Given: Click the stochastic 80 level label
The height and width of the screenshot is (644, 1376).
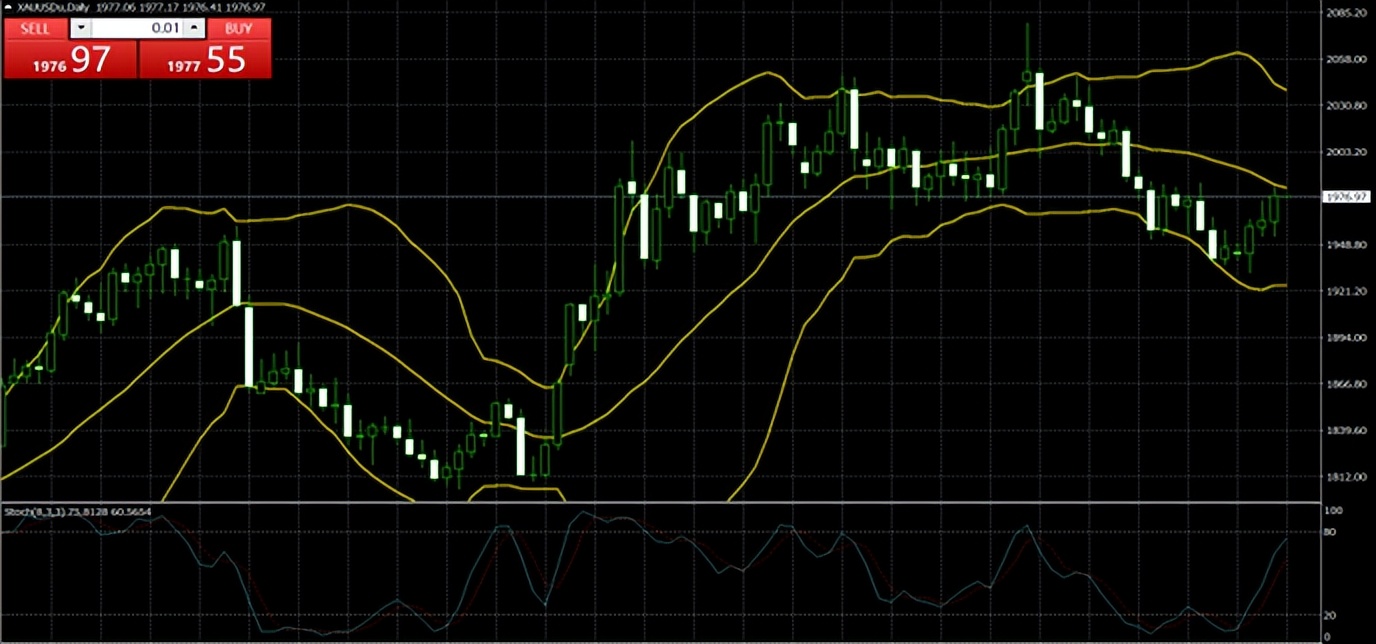Looking at the screenshot, I should [x=1328, y=532].
